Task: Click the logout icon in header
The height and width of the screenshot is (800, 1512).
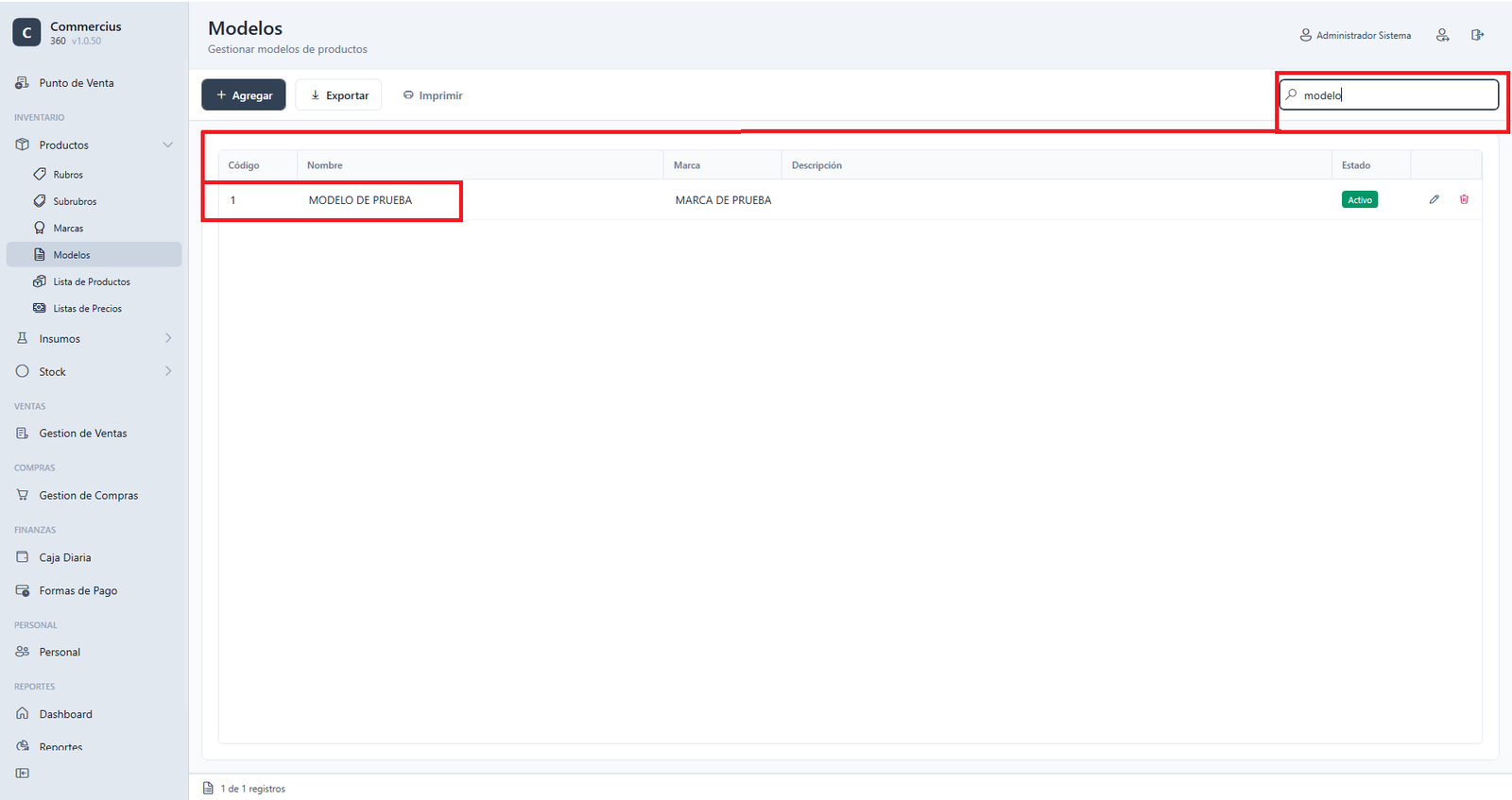Action: point(1477,35)
